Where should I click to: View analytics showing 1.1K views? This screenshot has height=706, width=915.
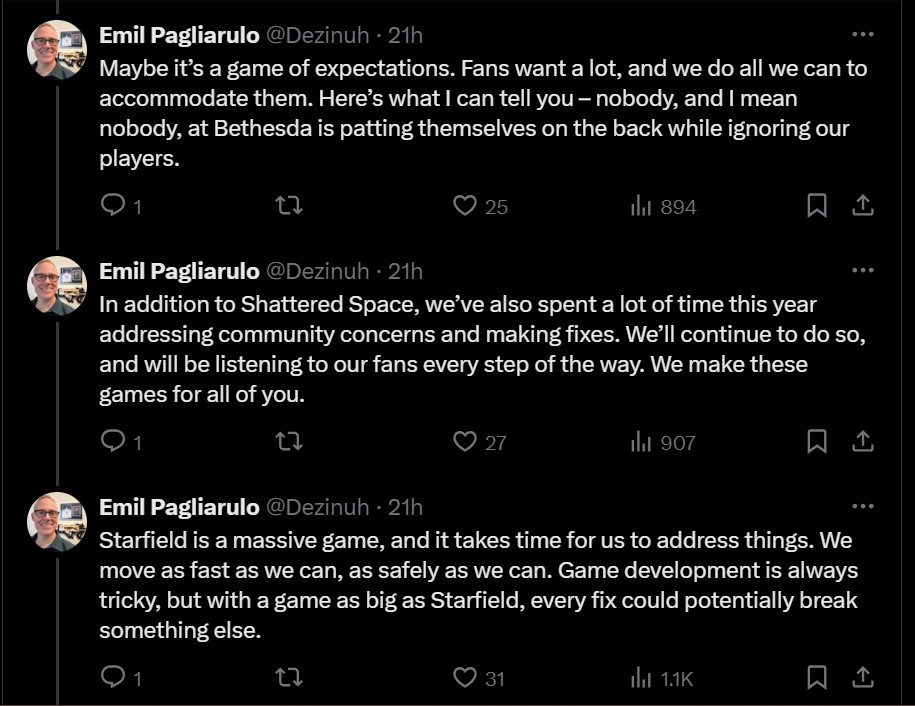coord(662,679)
